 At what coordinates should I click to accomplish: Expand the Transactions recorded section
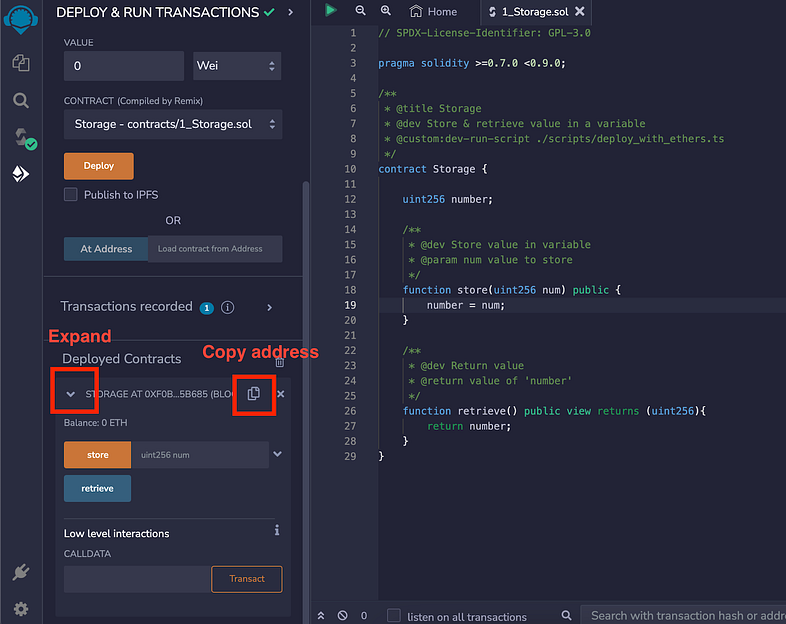coord(269,307)
